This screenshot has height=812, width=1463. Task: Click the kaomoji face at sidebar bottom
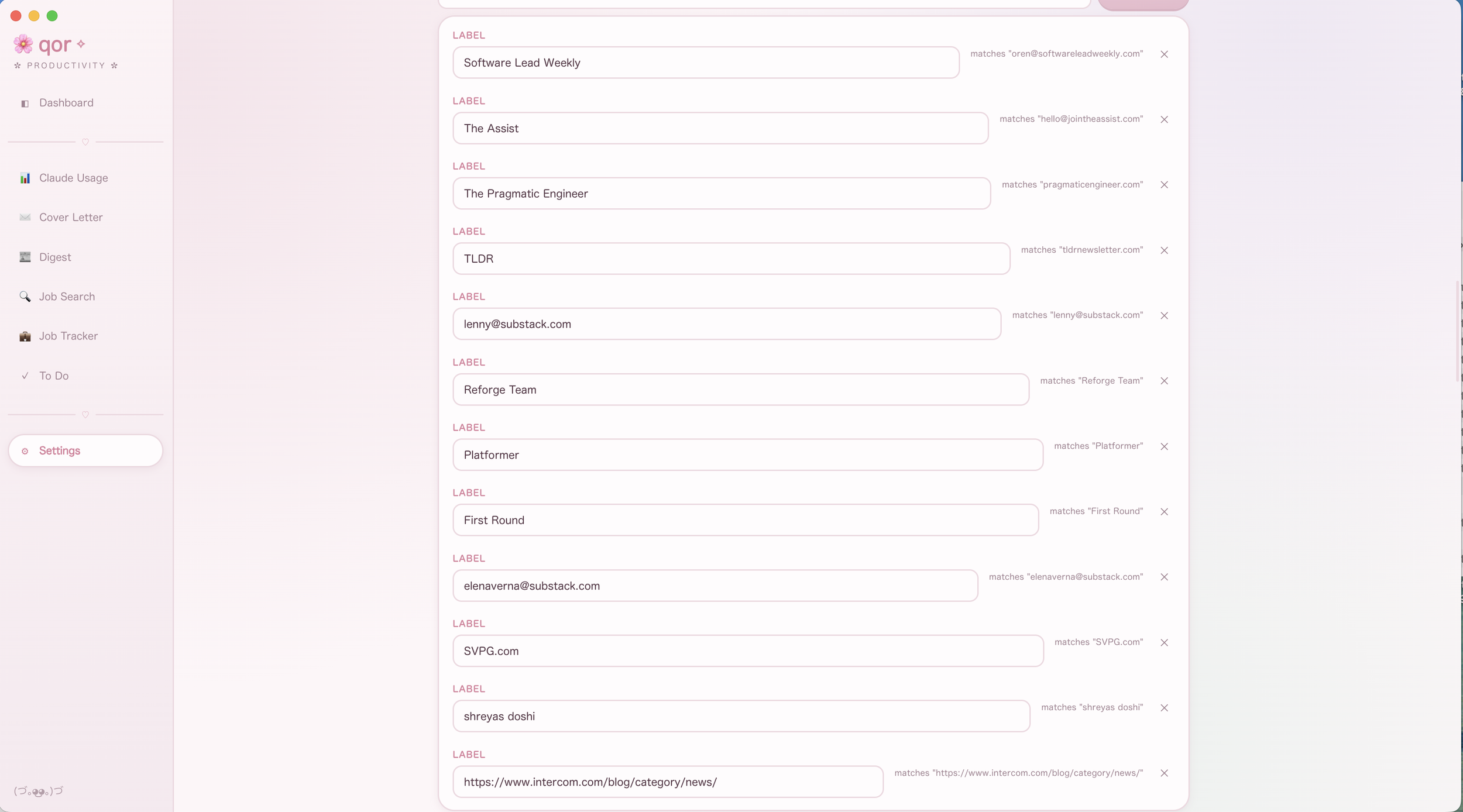(39, 791)
